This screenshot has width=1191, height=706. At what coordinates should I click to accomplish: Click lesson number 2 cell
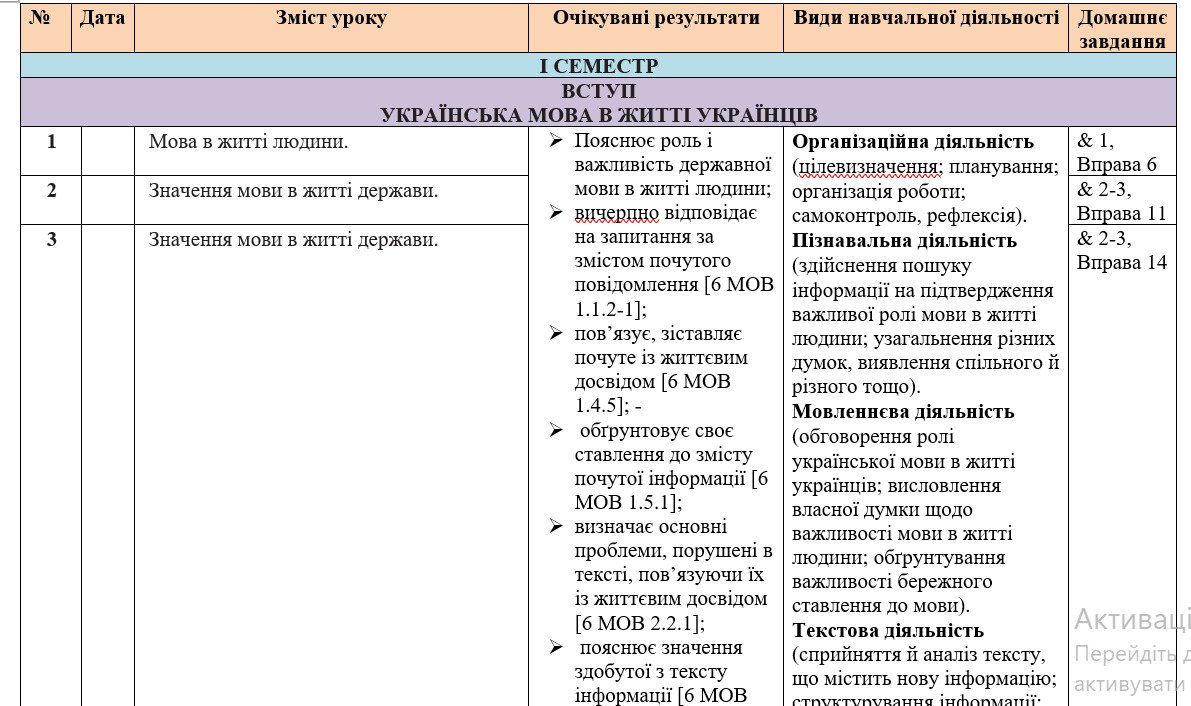51,200
